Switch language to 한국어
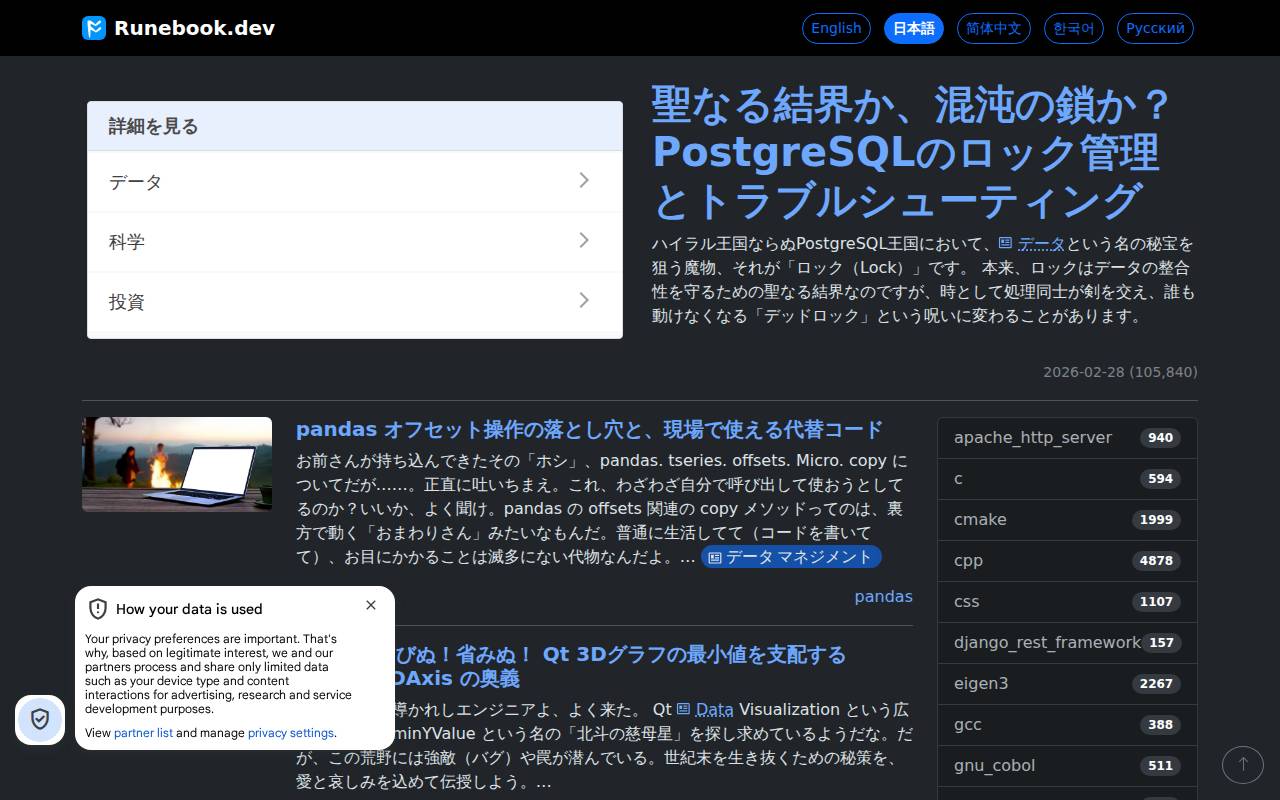 point(1074,28)
